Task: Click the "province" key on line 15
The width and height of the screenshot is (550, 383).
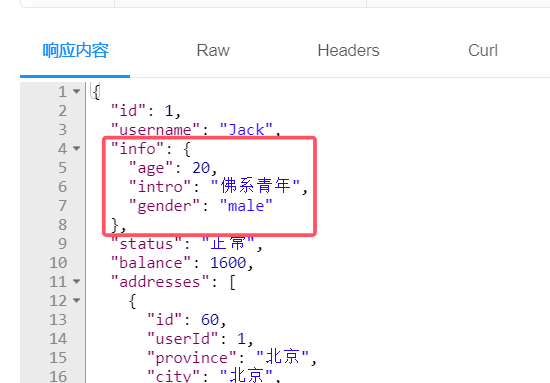Action: pos(192,358)
